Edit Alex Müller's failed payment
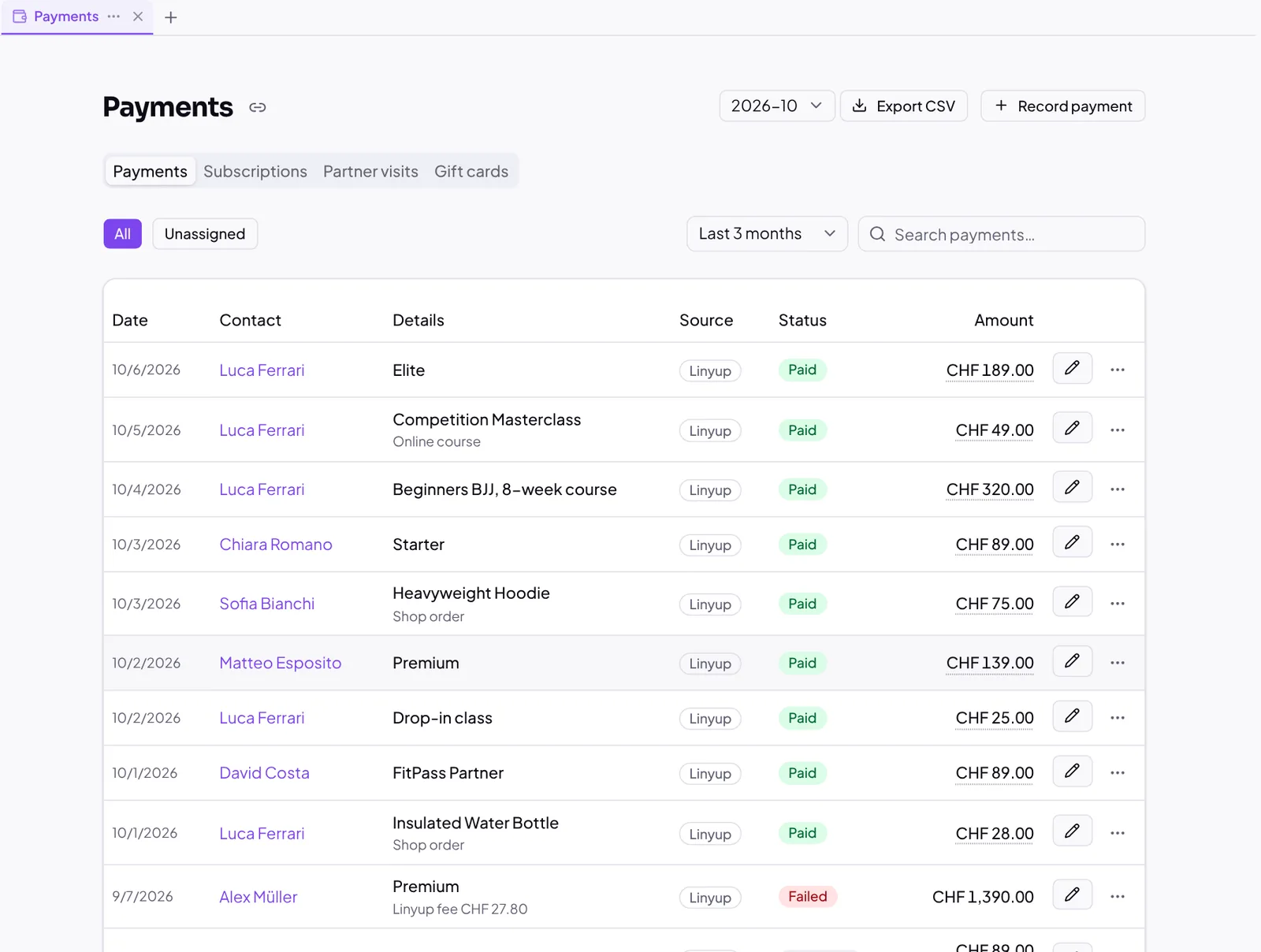Screen dimensions: 1261x952 [1072, 895]
